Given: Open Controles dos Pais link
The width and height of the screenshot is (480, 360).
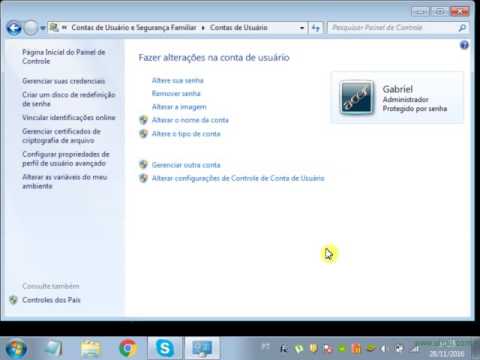Looking at the screenshot, I should (x=51, y=300).
